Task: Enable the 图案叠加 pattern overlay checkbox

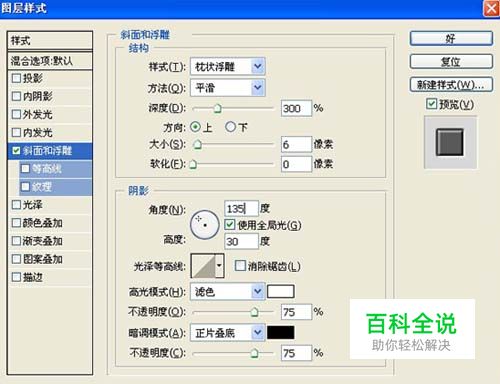Action: (16, 259)
